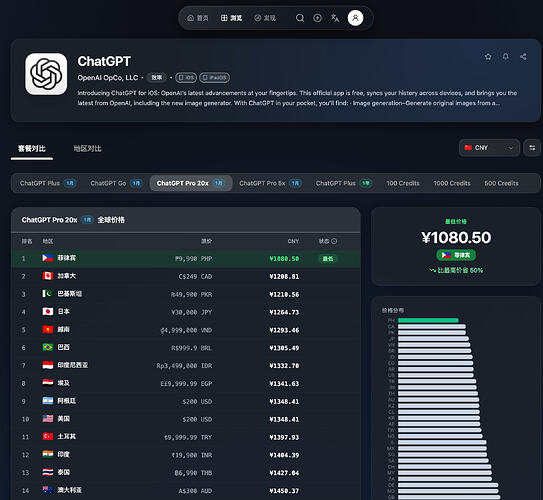Click the iPadOS platform tag

214,78
